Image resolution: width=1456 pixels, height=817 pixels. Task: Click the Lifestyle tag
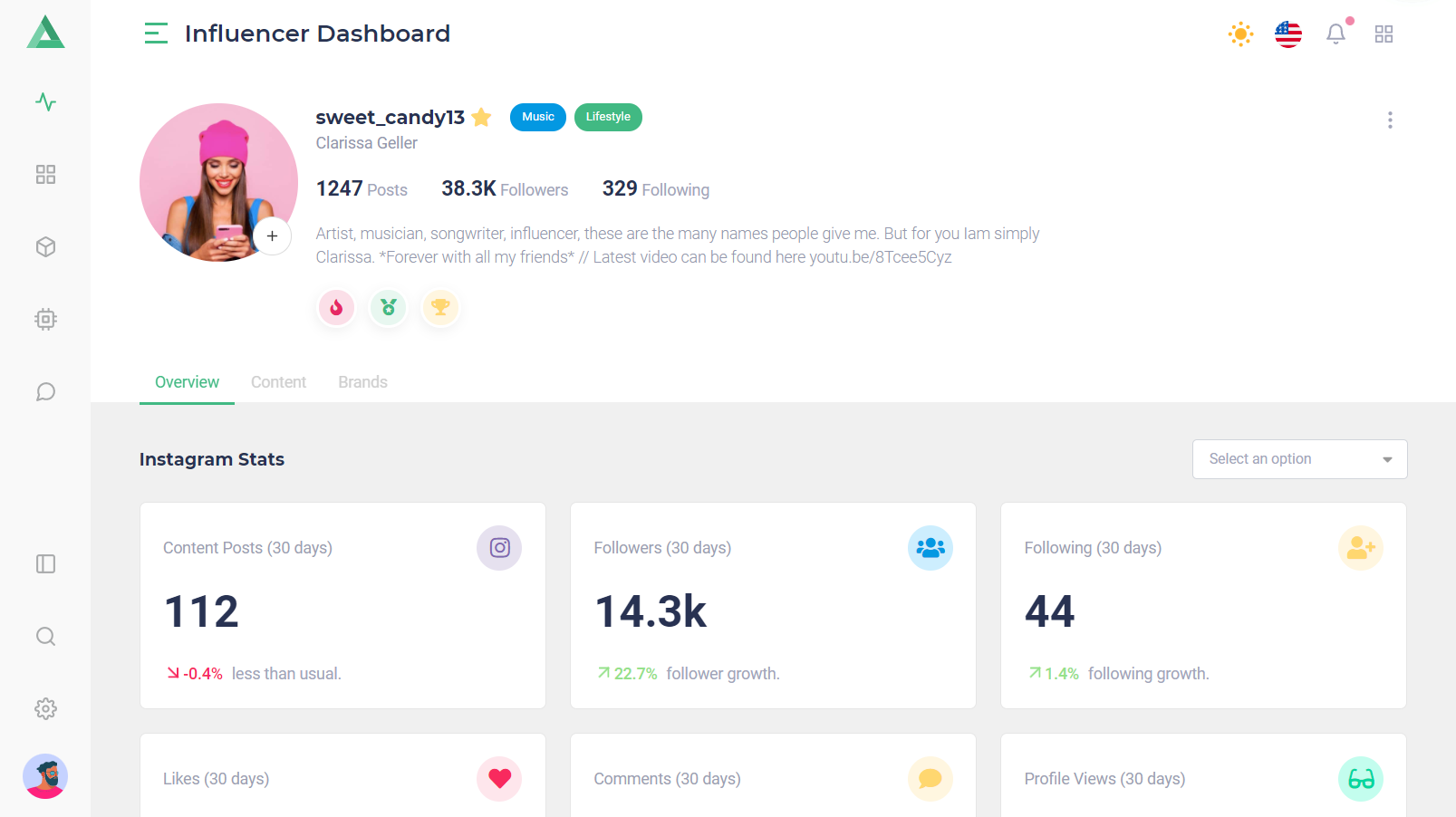pyautogui.click(x=608, y=117)
